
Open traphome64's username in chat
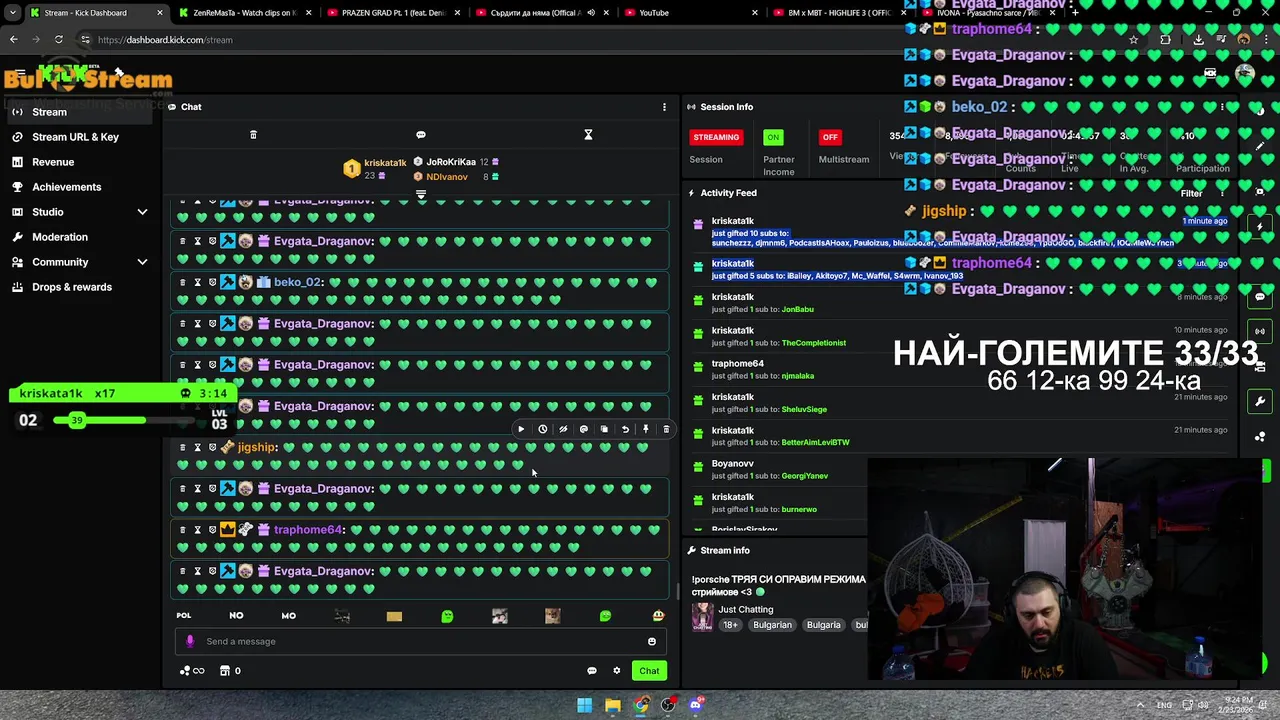tap(307, 530)
